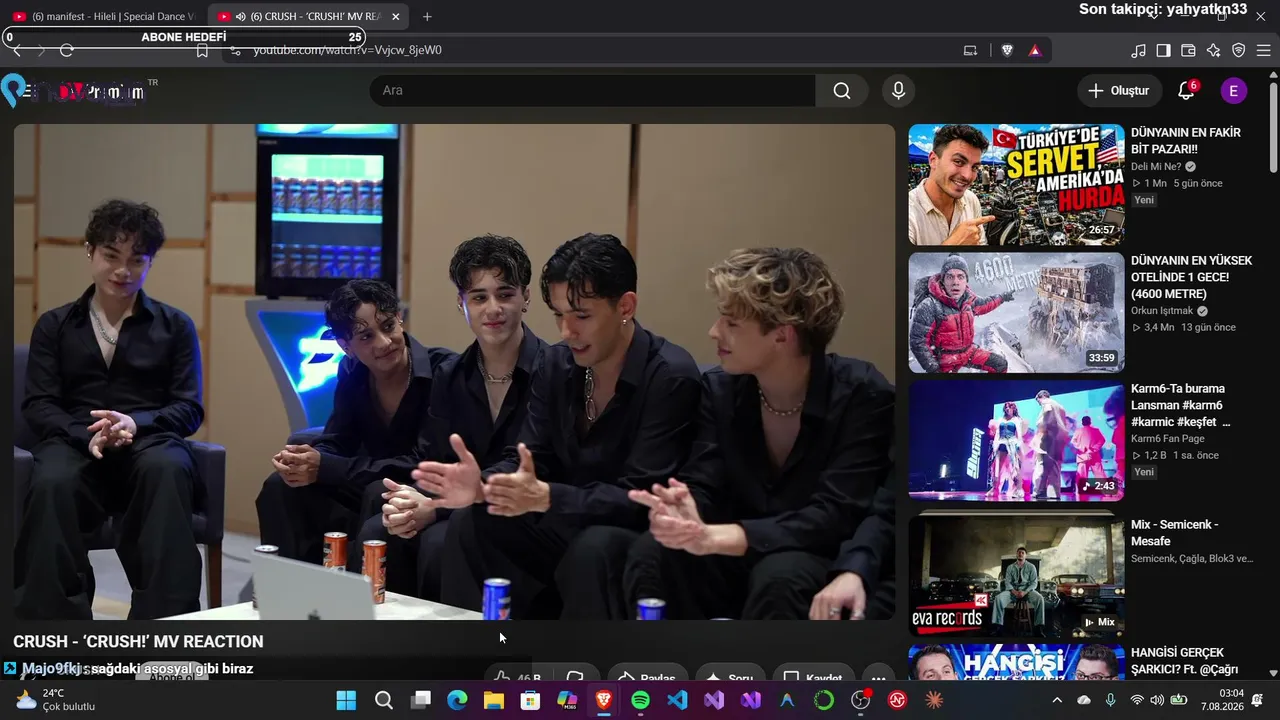This screenshot has width=1280, height=720.
Task: Open the account menu avatar E
Action: point(1233,90)
